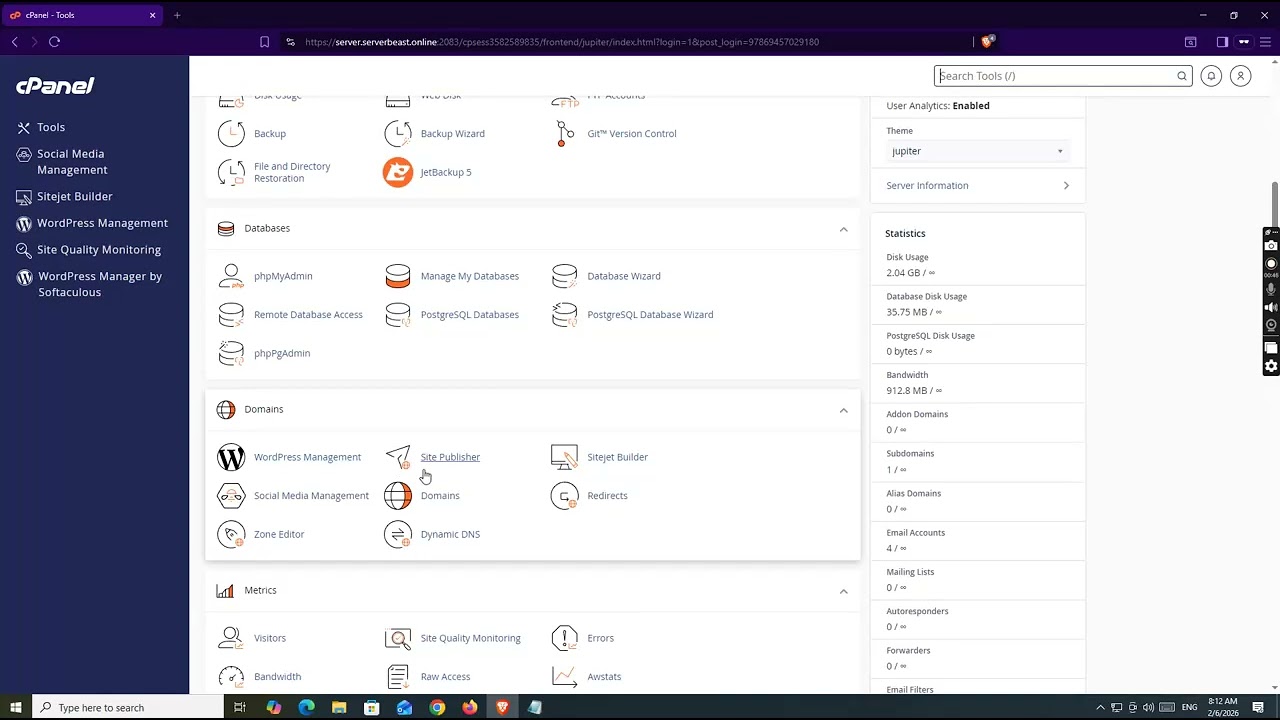The width and height of the screenshot is (1280, 720).
Task: Click the Windows taskbar search box
Action: (x=127, y=708)
